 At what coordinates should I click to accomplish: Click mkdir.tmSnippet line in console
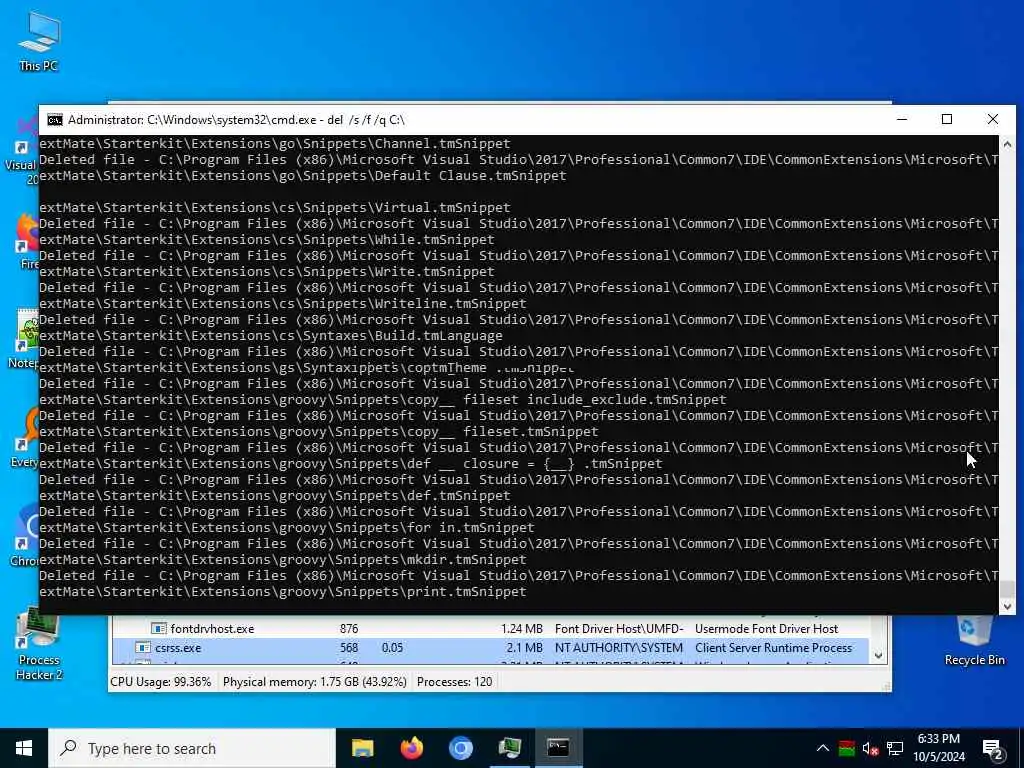283,560
